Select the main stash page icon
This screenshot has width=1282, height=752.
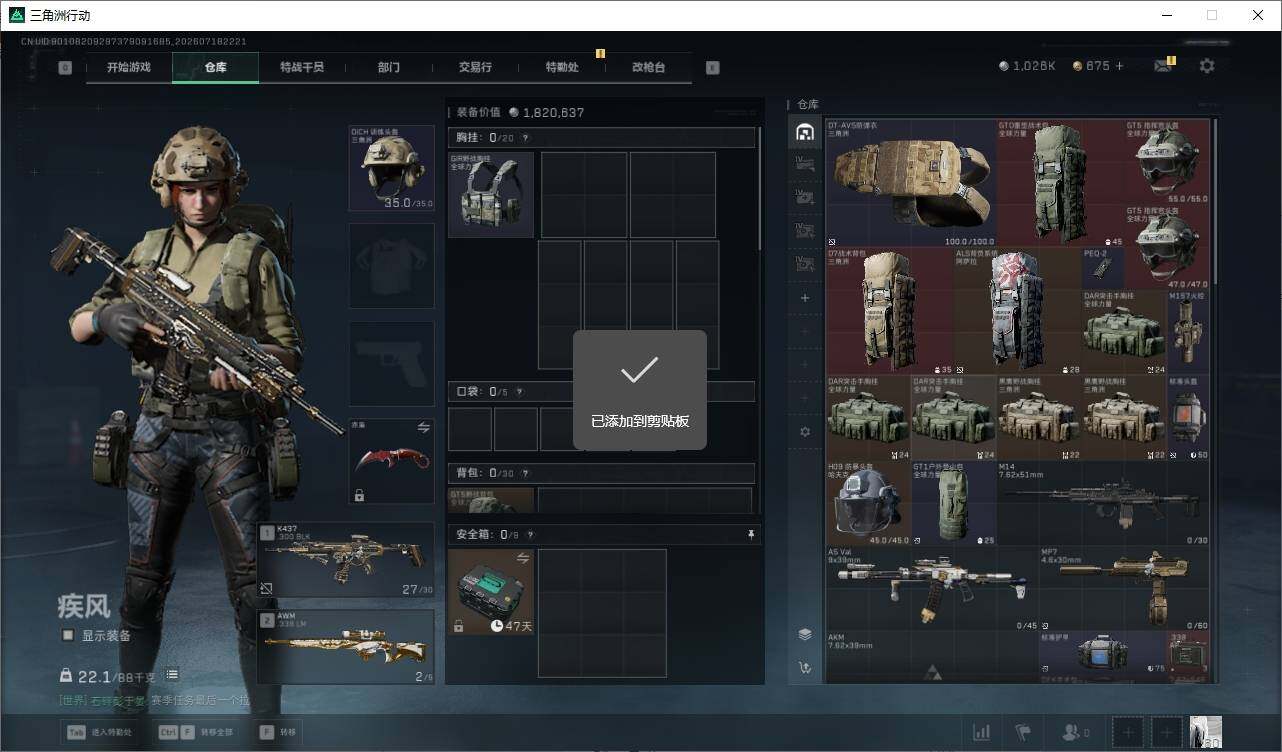coord(805,132)
